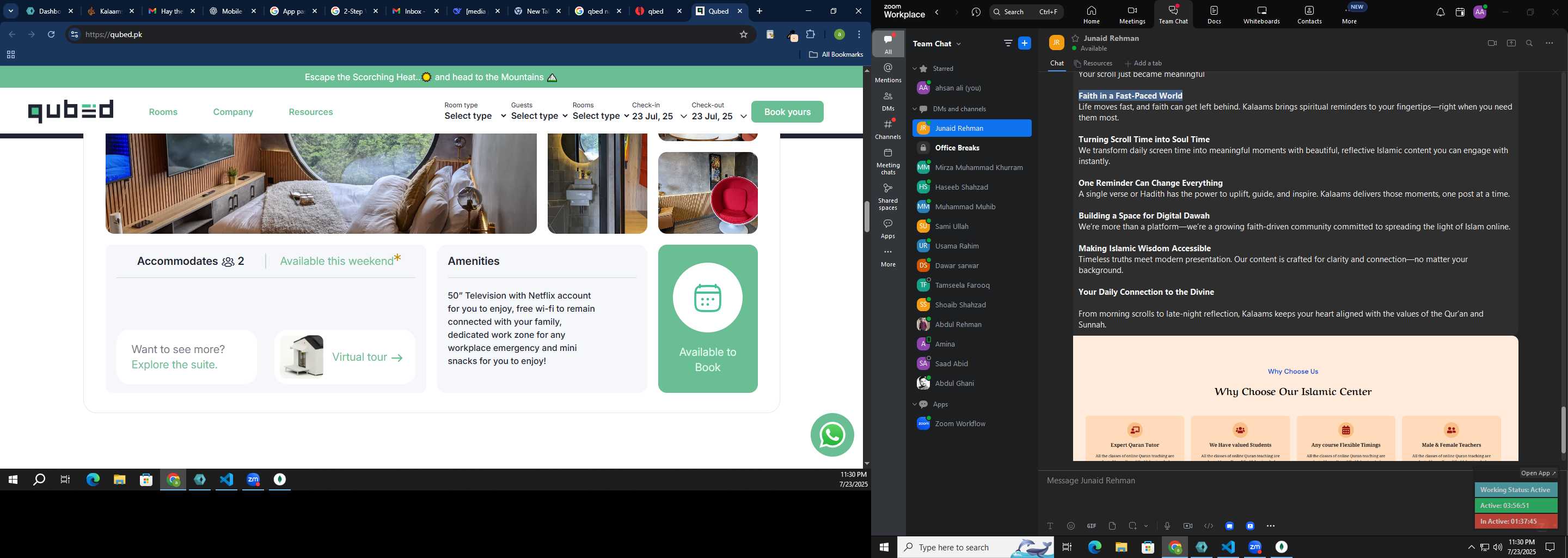
Task: Open Mirza Muhammad Khurram chat
Action: coord(971,167)
